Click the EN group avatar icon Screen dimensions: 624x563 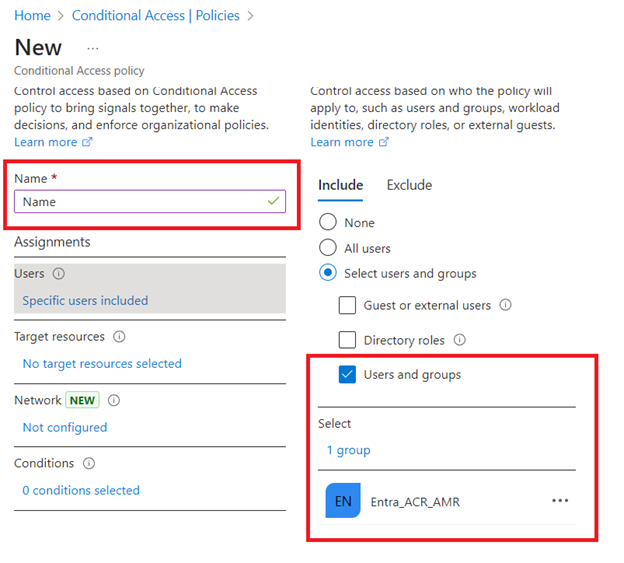tap(343, 501)
